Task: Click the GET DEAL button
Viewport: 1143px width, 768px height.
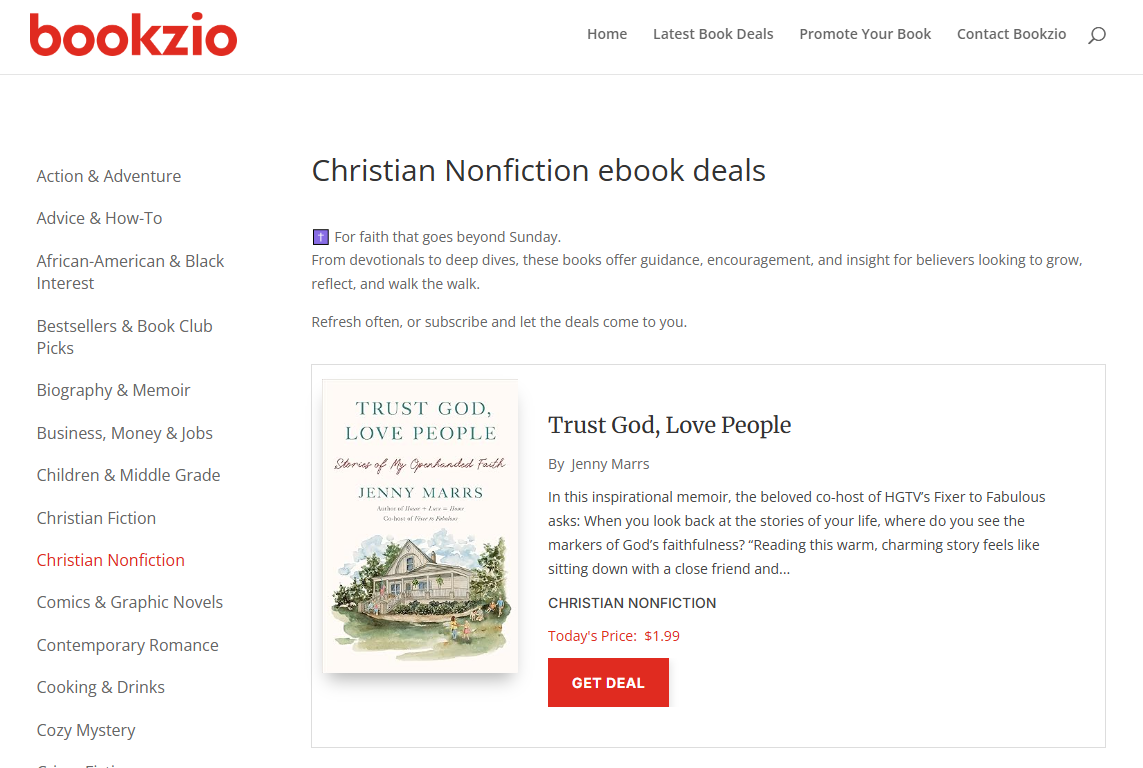Action: [608, 682]
